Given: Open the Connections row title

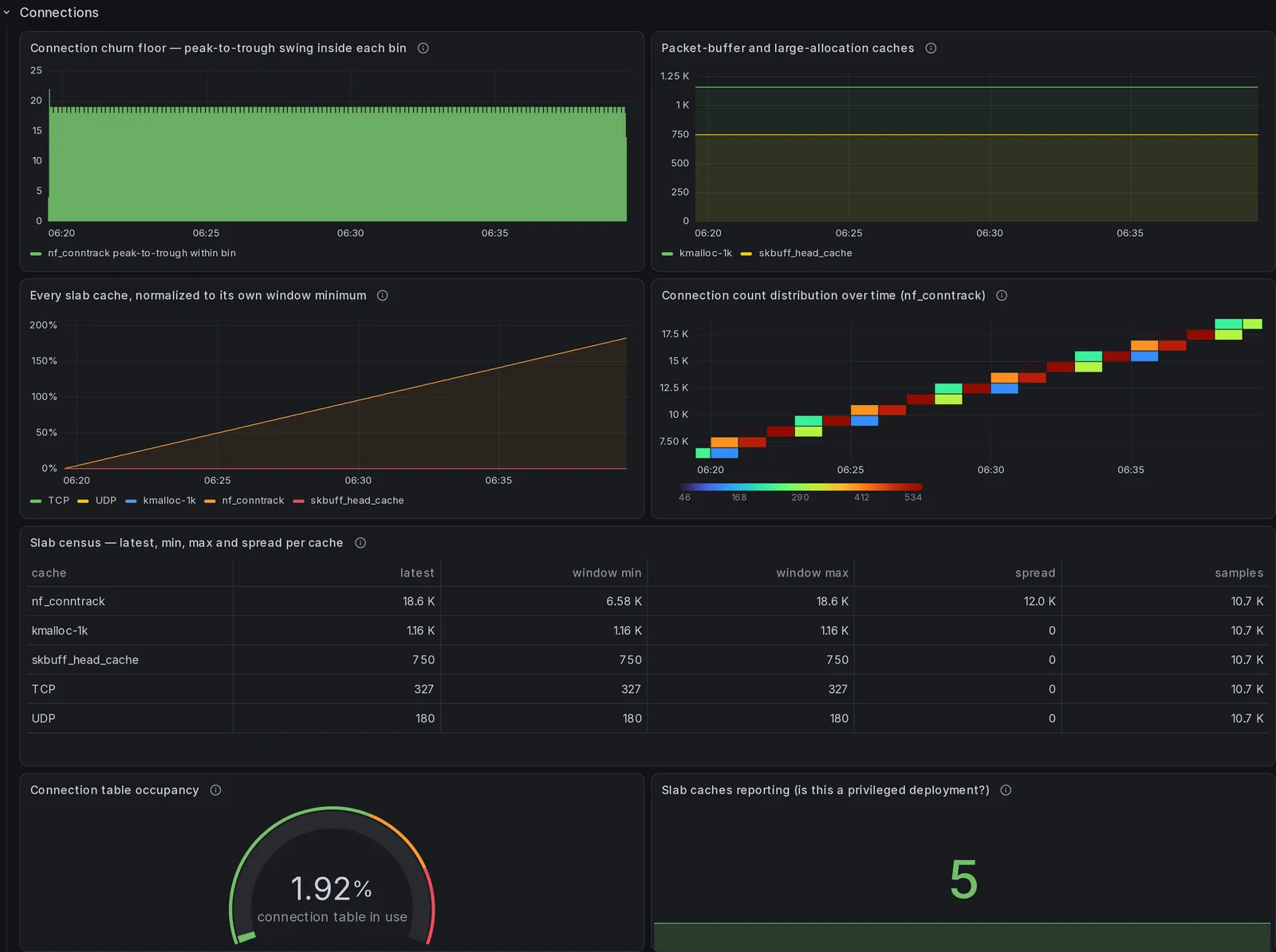Looking at the screenshot, I should [59, 13].
